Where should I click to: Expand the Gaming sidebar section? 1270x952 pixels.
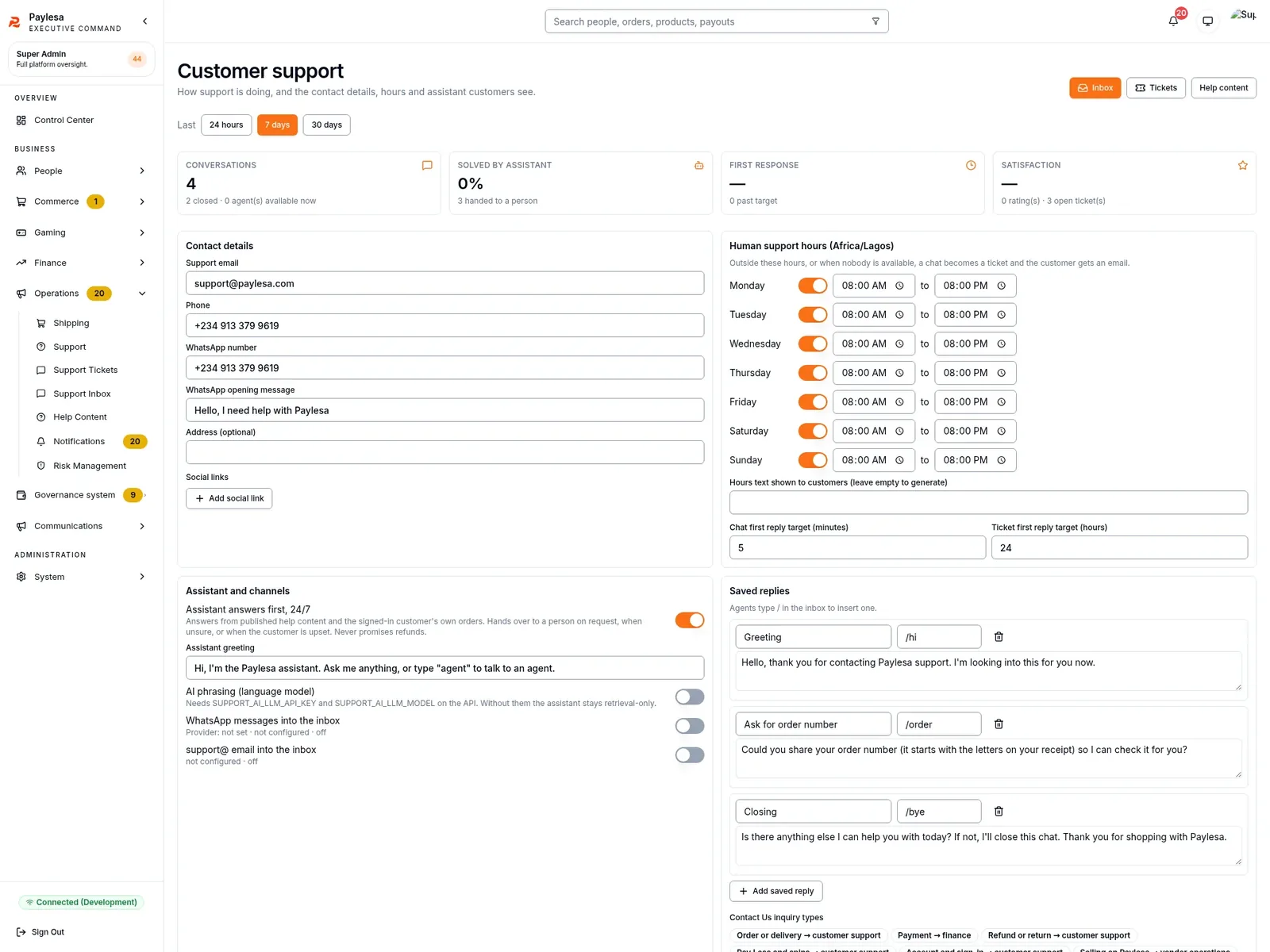82,232
